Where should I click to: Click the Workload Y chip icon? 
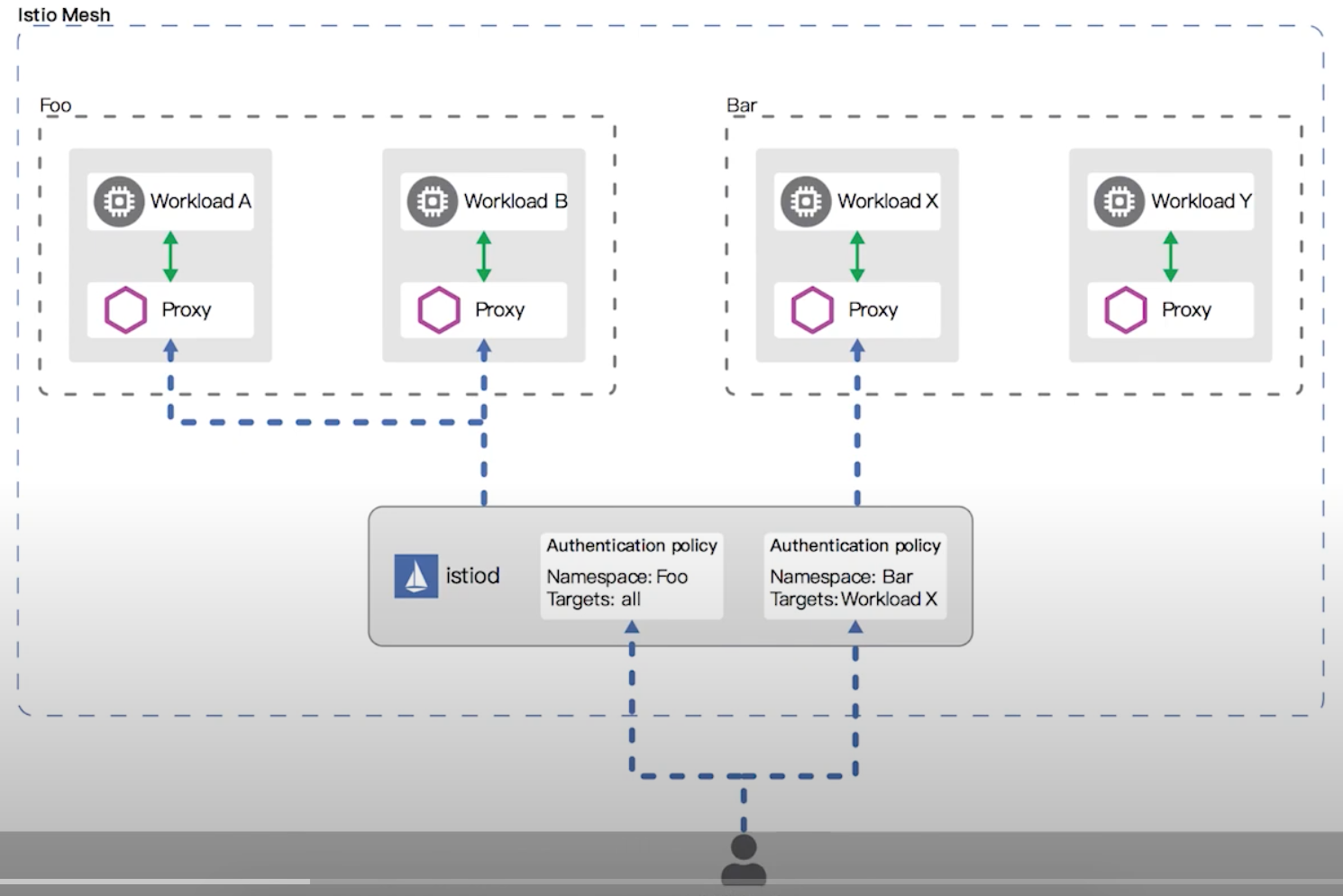(1119, 201)
